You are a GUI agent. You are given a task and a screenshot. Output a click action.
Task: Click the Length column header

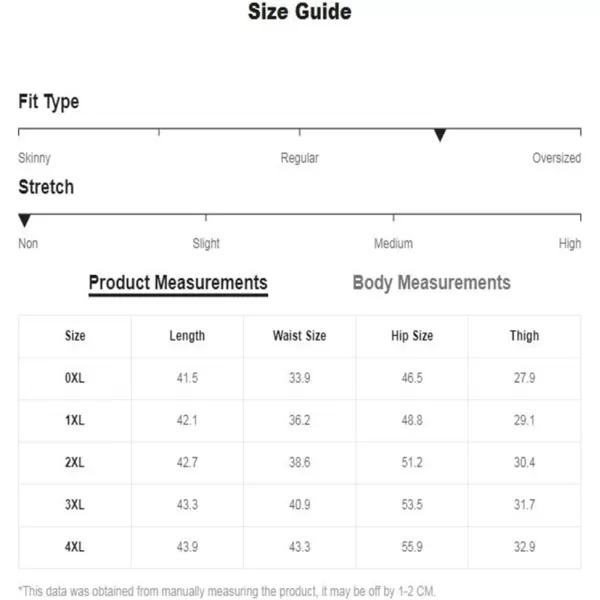(x=187, y=336)
